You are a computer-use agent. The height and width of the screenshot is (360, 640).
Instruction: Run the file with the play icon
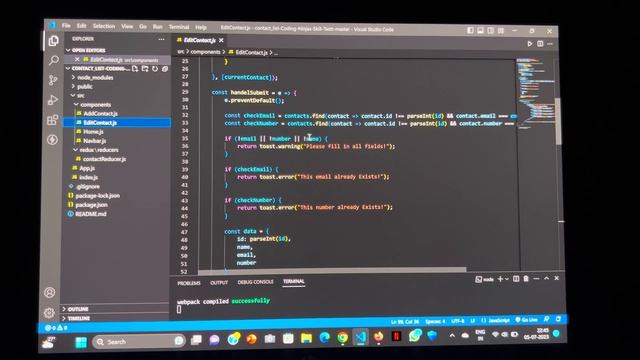(530, 44)
